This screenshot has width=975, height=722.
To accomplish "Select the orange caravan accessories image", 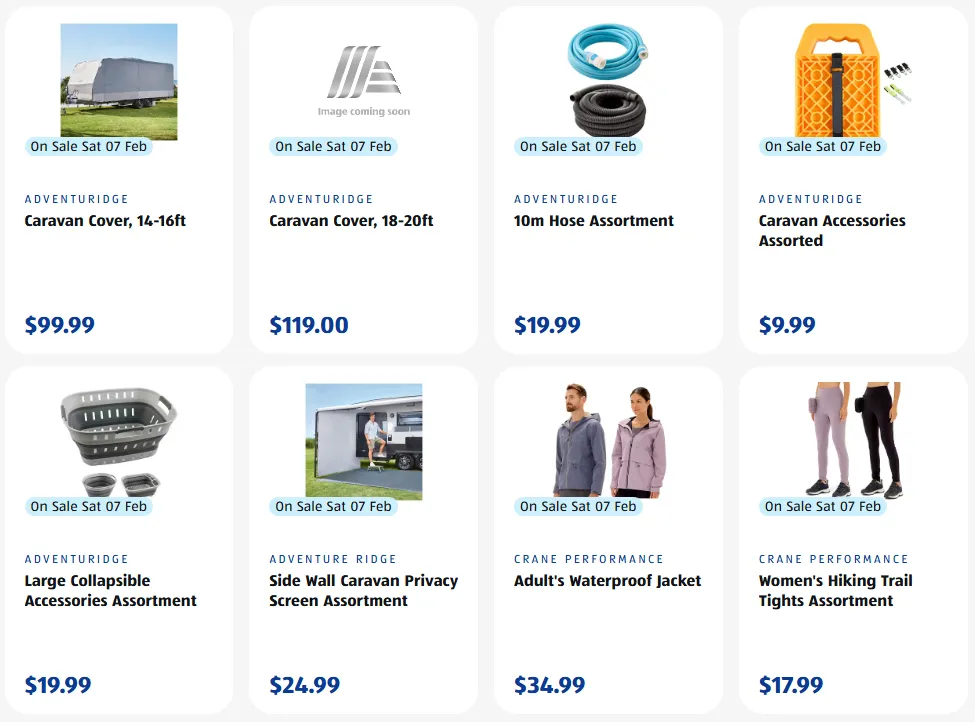I will 852,80.
